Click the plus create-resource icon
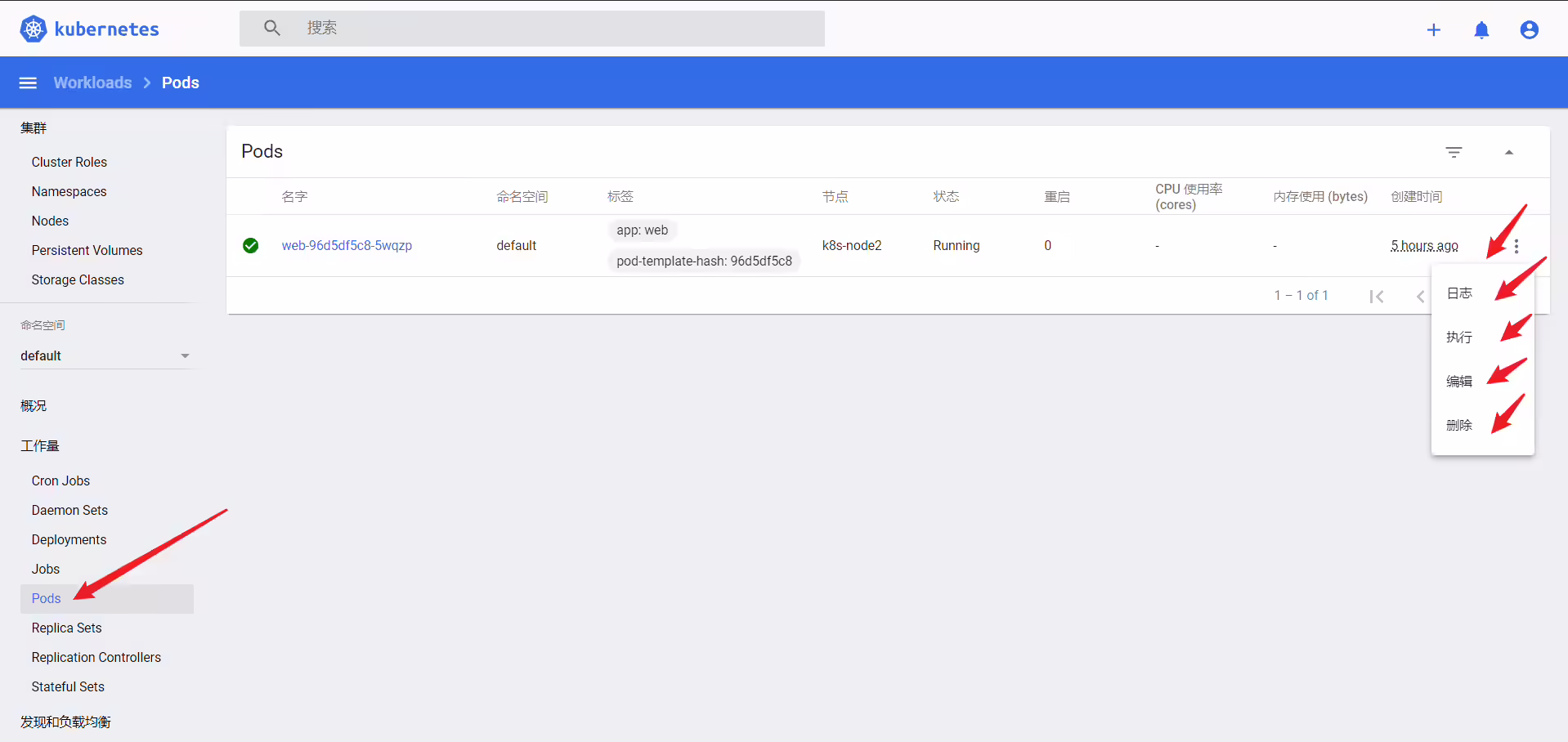This screenshot has width=1568, height=742. click(1434, 30)
